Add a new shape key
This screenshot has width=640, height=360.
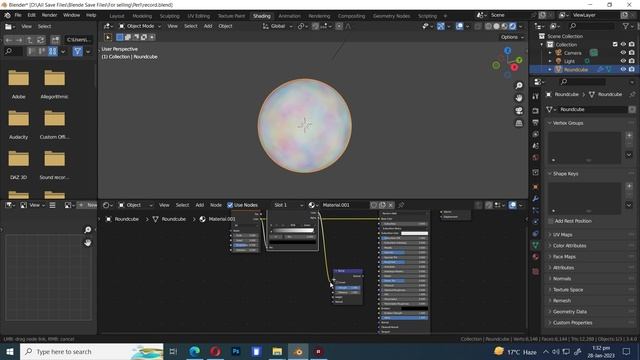629,186
